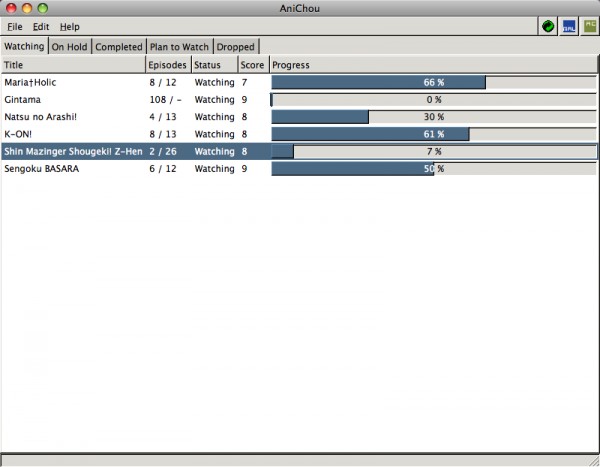
Task: Select the Watching tab
Action: (24, 46)
